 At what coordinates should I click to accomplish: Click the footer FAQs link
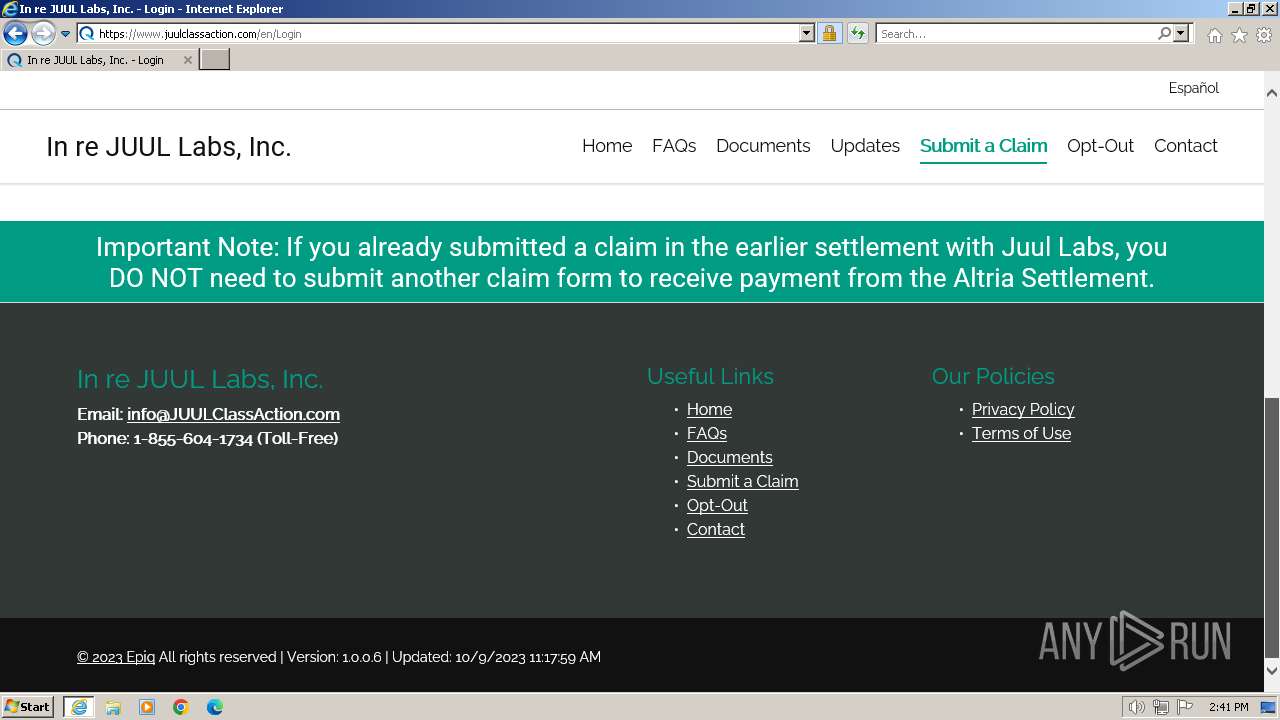706,433
